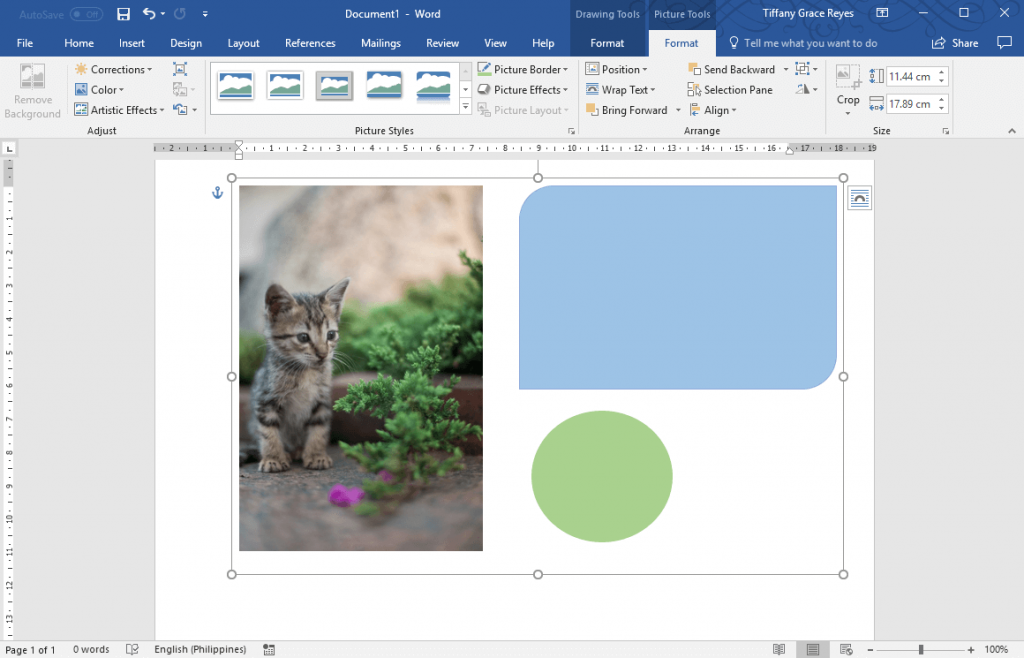Expand the Picture Styles gallery
1024x658 pixels.
(x=465, y=107)
